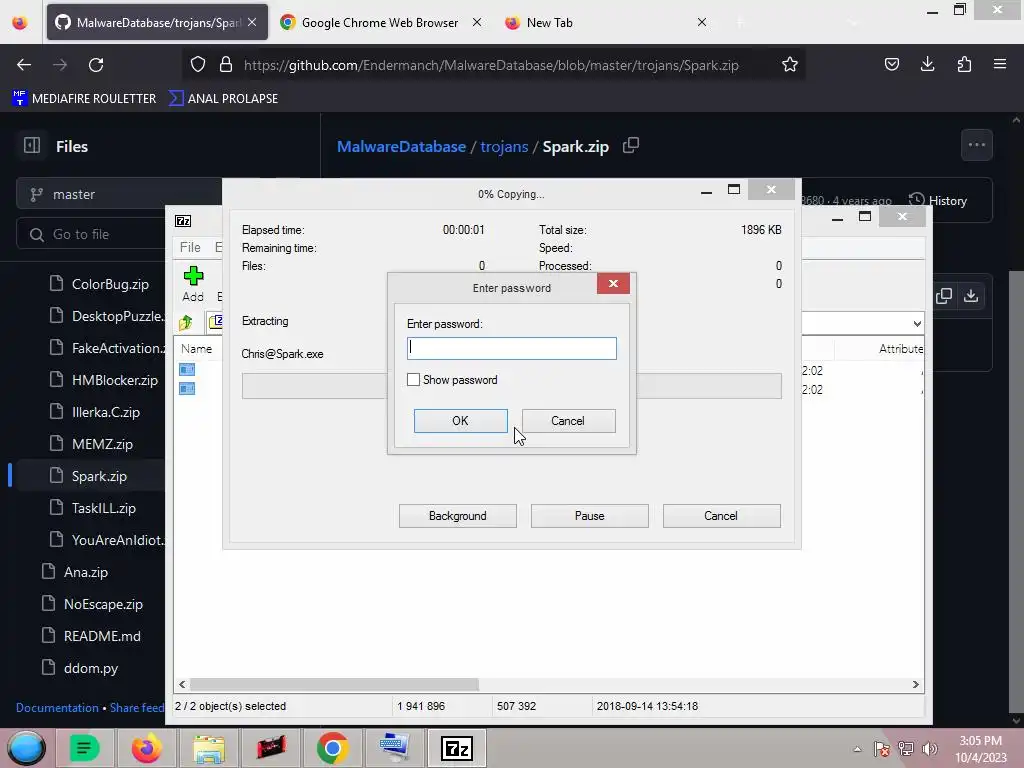Viewport: 1024px width, 768px height.
Task: Open File Explorer from taskbar
Action: click(x=209, y=748)
